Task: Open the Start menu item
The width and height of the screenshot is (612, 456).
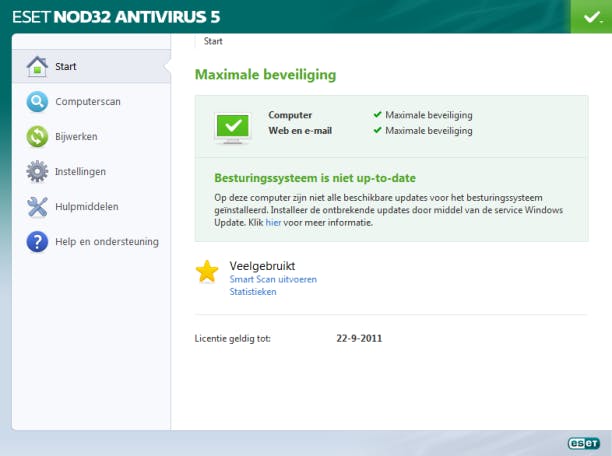Action: point(91,66)
